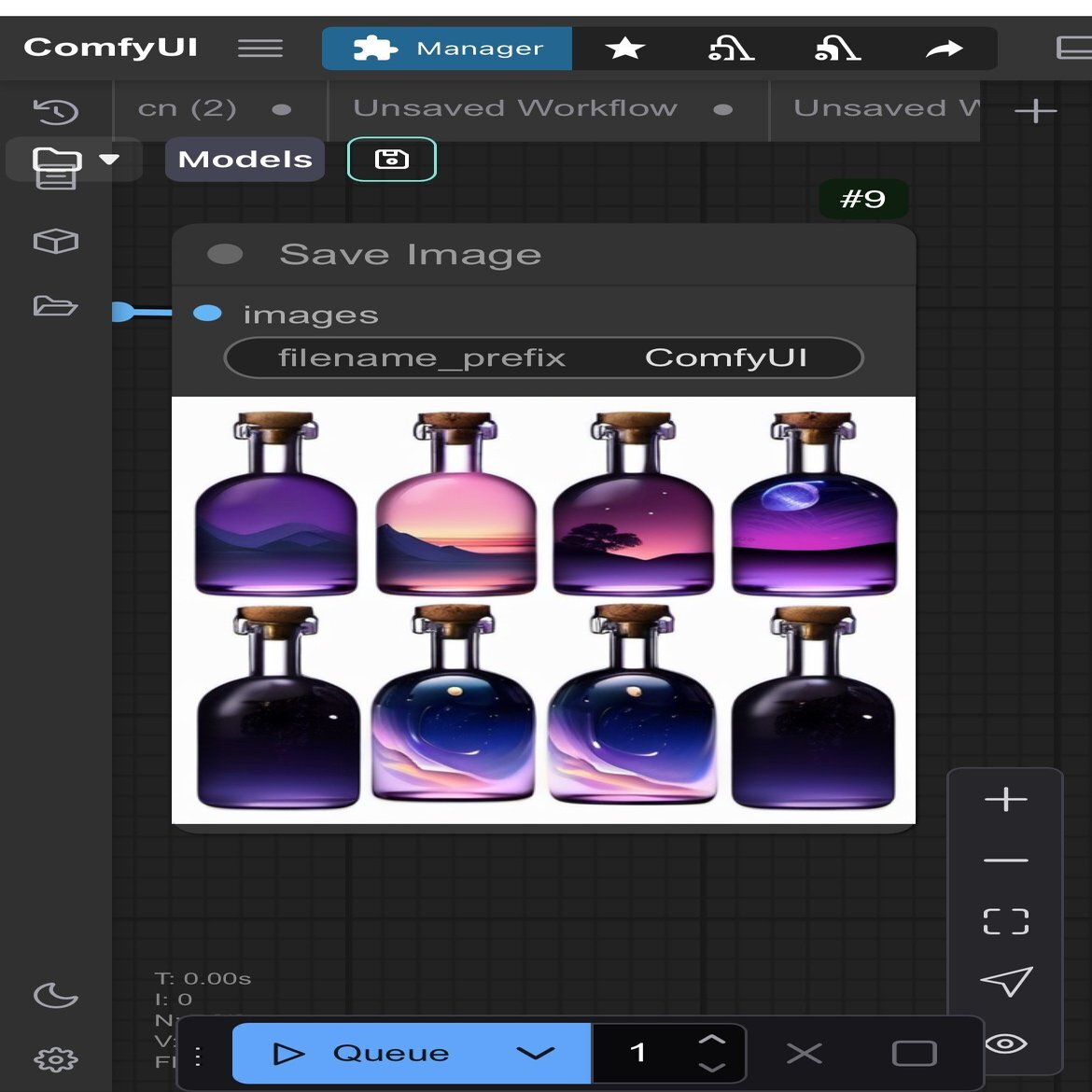Open the node library cube icon
1092x1092 pixels.
[x=56, y=241]
